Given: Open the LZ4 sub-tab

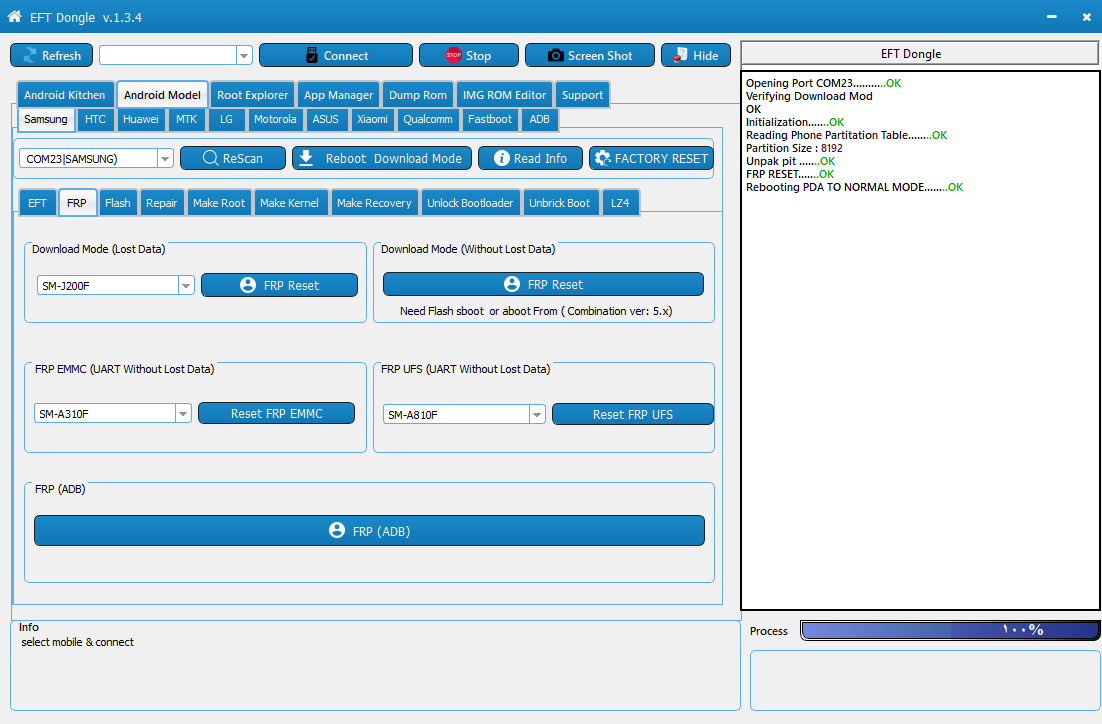Looking at the screenshot, I should pyautogui.click(x=620, y=203).
